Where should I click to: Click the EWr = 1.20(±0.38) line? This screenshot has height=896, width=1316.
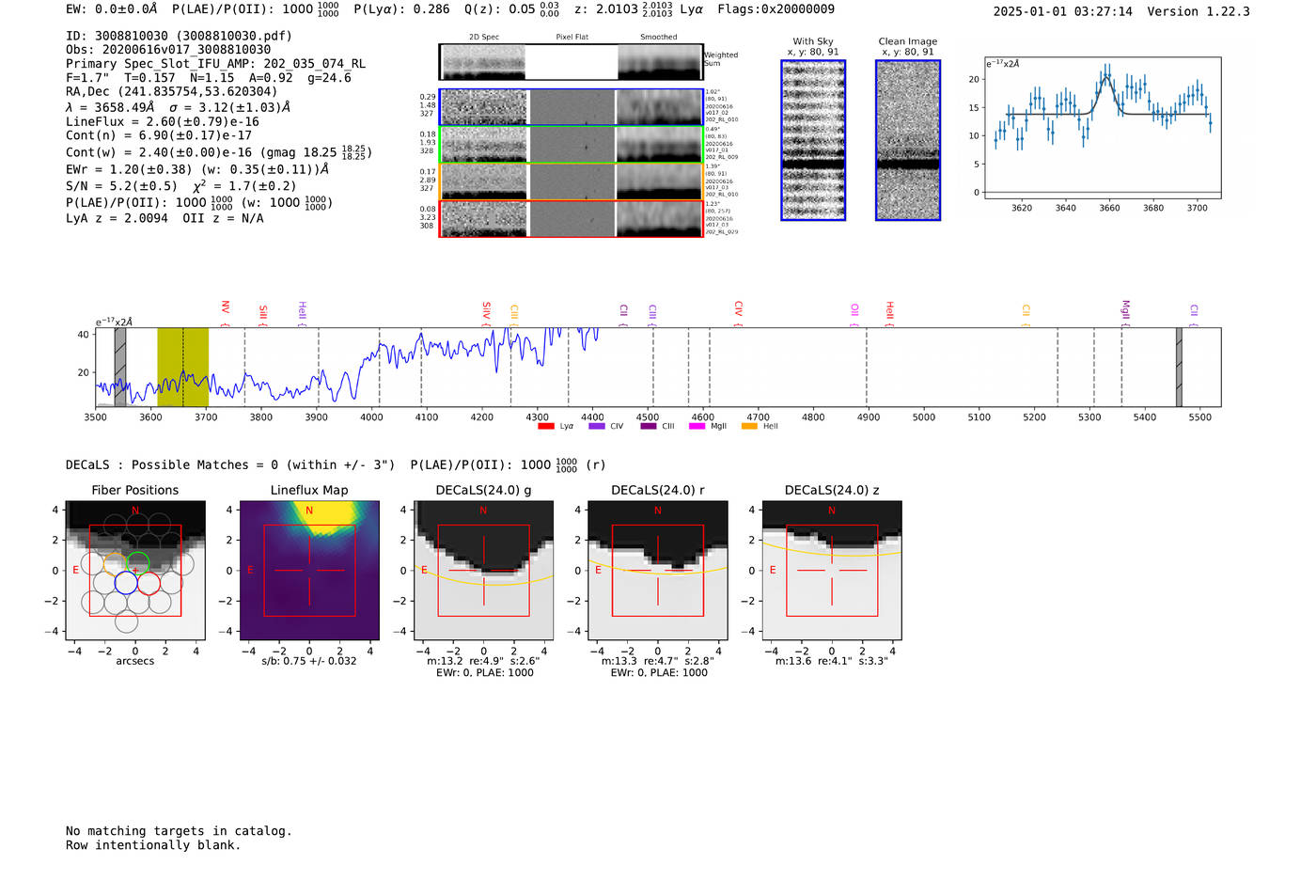pos(197,169)
